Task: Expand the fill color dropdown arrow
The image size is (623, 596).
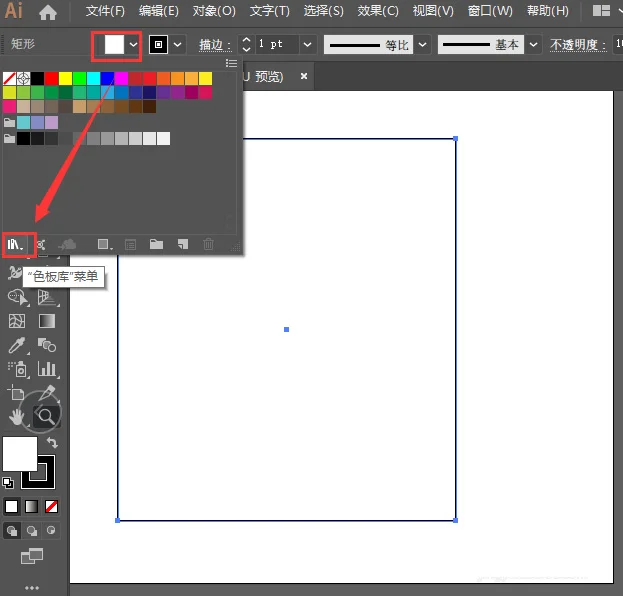Action: click(133, 45)
